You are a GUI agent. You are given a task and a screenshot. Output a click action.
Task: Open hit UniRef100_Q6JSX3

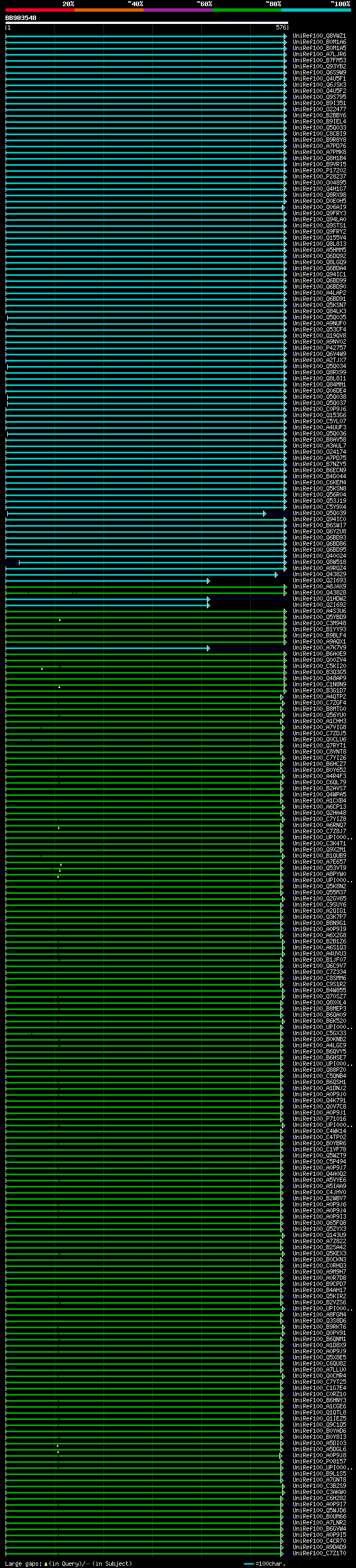319,85
